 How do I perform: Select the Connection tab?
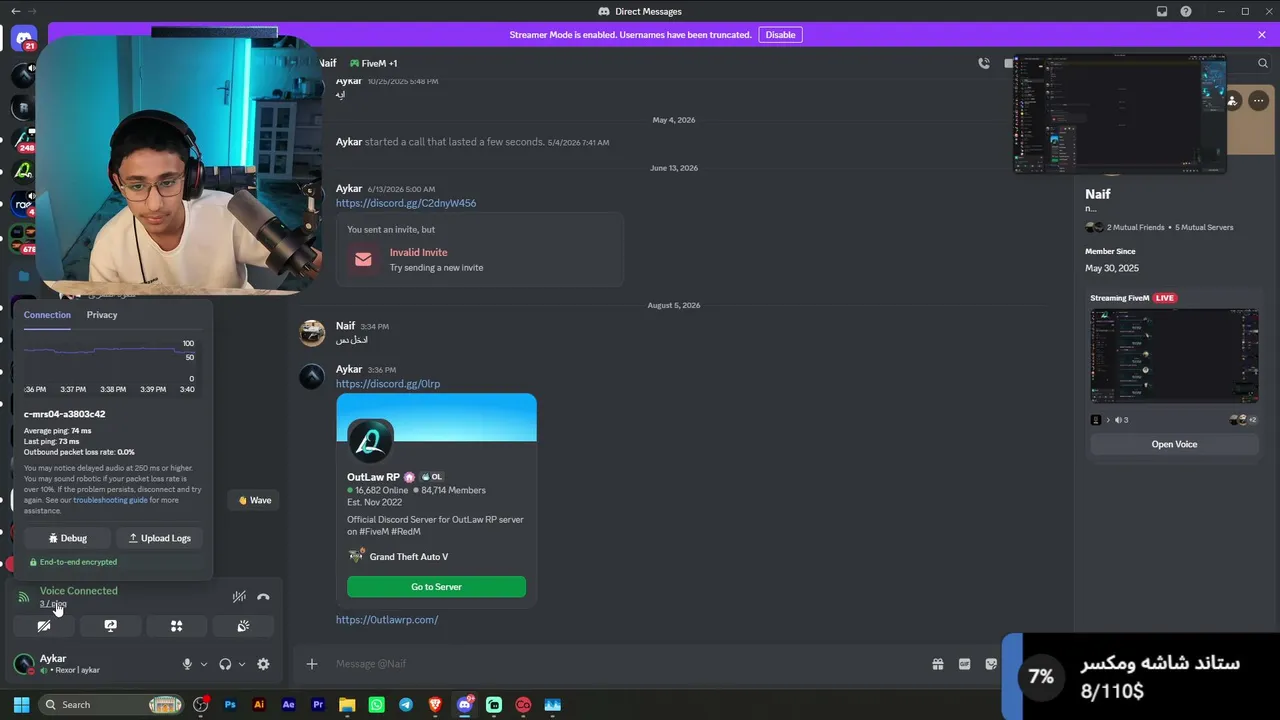[x=47, y=315]
